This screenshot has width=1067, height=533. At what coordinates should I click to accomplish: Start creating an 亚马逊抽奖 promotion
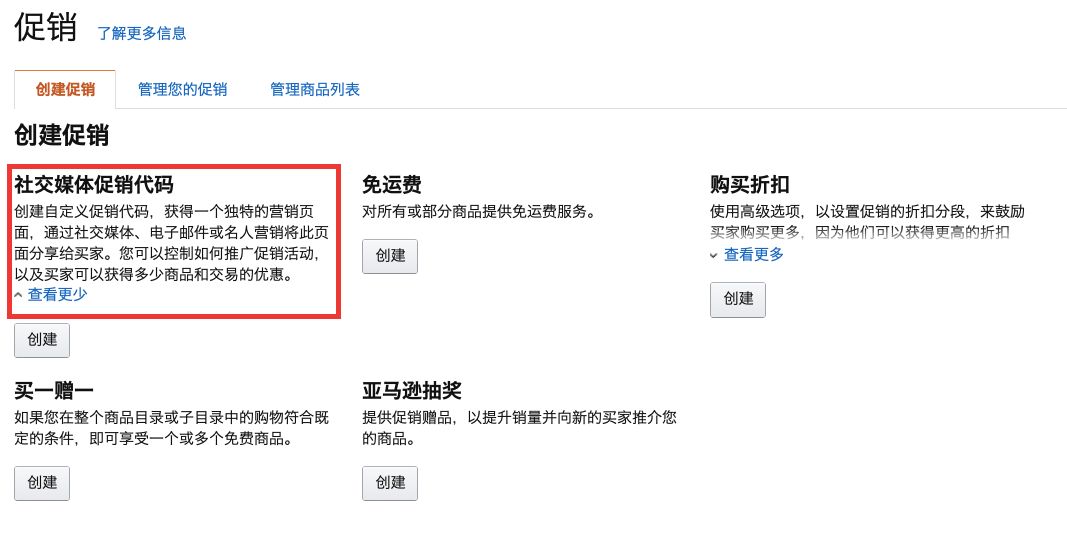point(389,483)
